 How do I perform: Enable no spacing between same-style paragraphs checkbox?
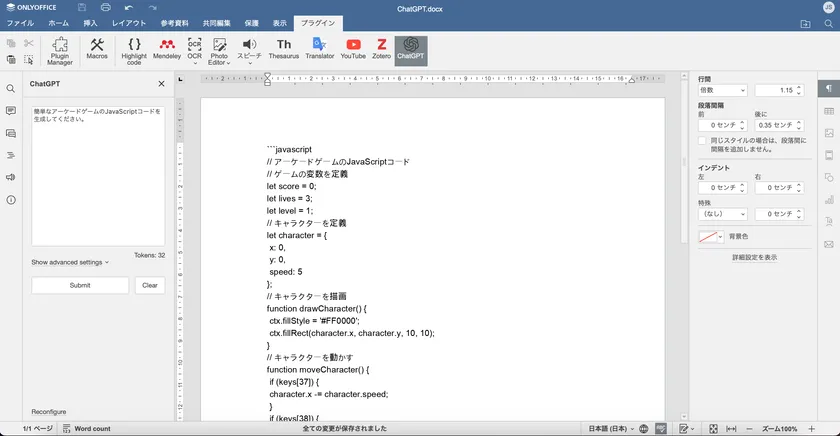point(702,141)
